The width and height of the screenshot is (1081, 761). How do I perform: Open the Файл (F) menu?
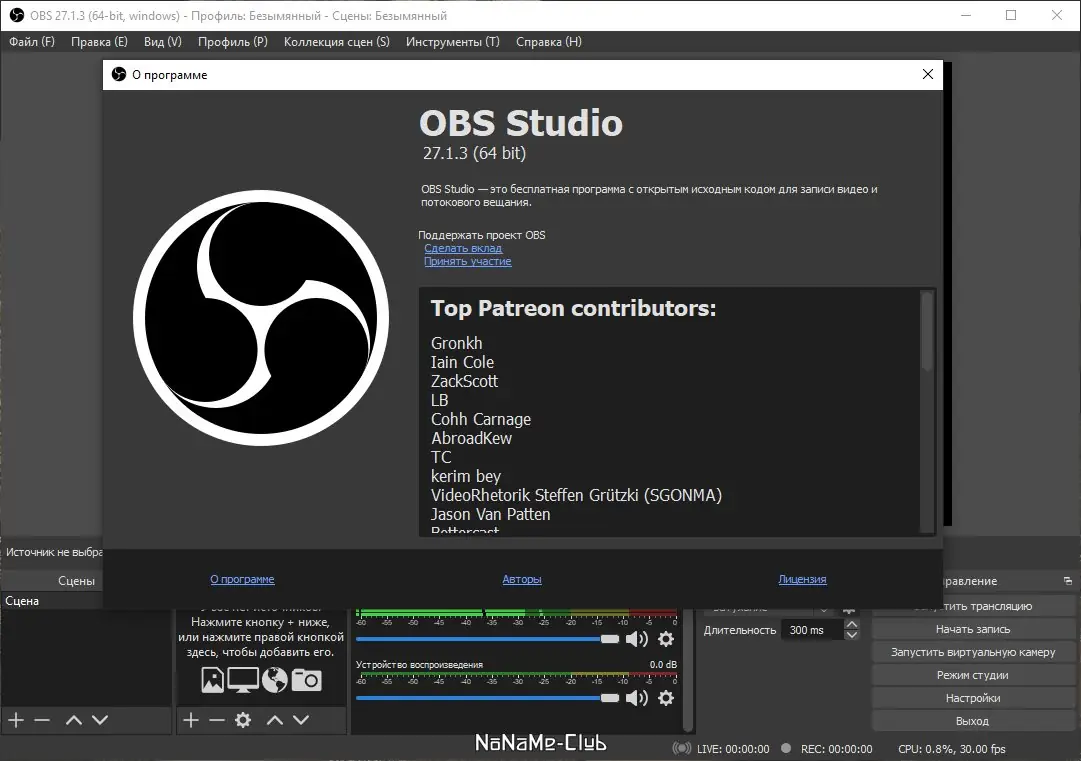tap(32, 41)
